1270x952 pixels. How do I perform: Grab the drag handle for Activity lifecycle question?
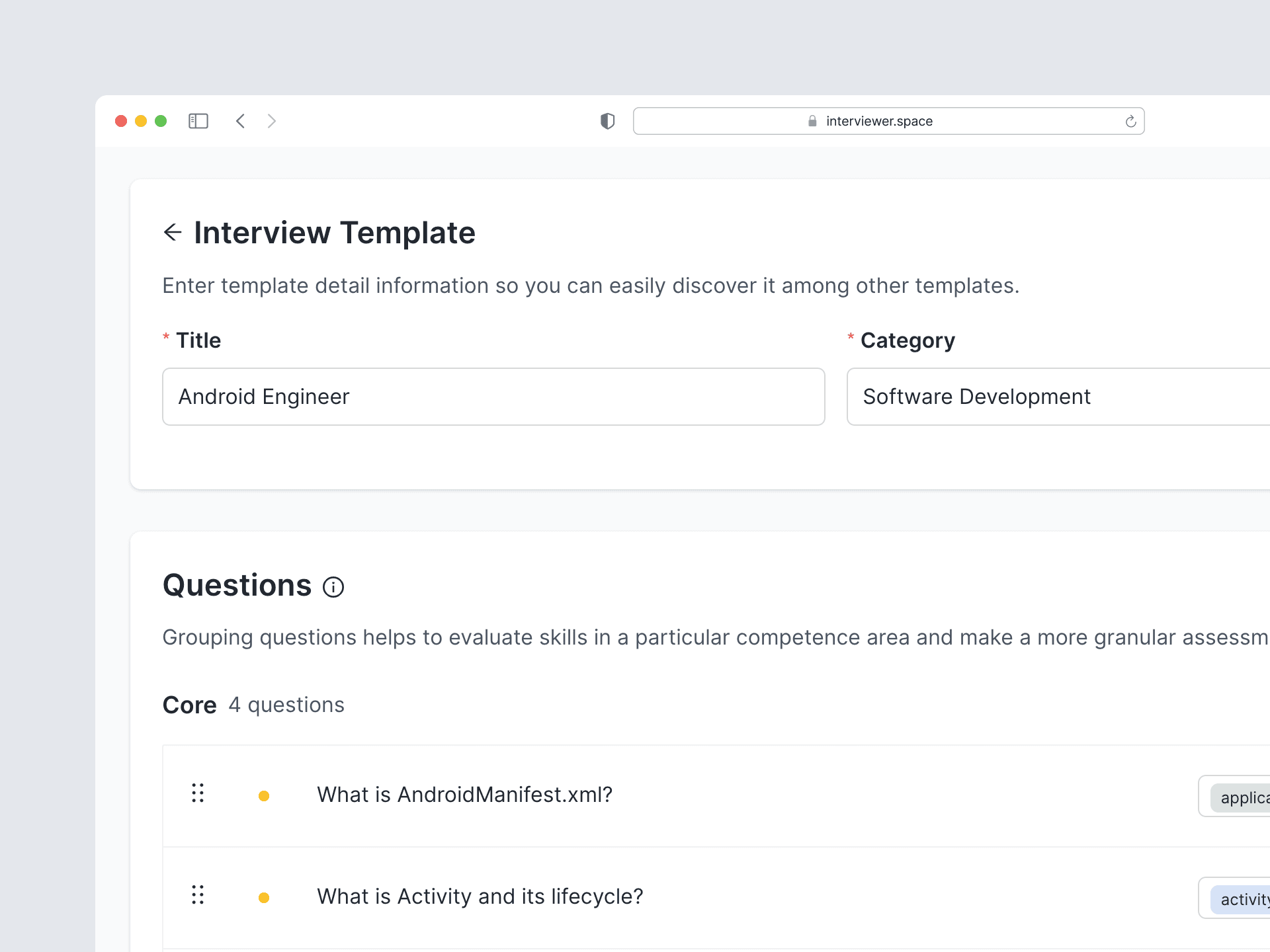[198, 894]
